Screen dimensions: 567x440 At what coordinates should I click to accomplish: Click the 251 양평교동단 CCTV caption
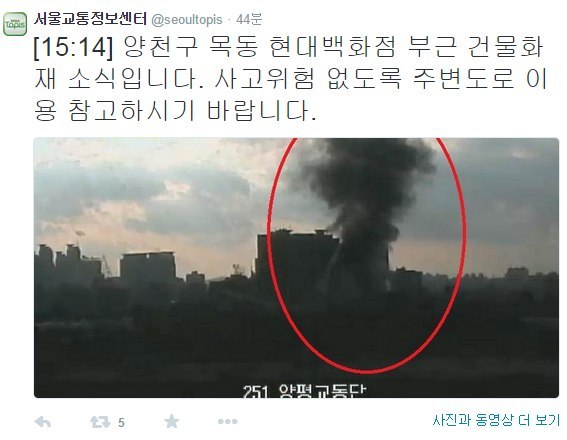(304, 390)
